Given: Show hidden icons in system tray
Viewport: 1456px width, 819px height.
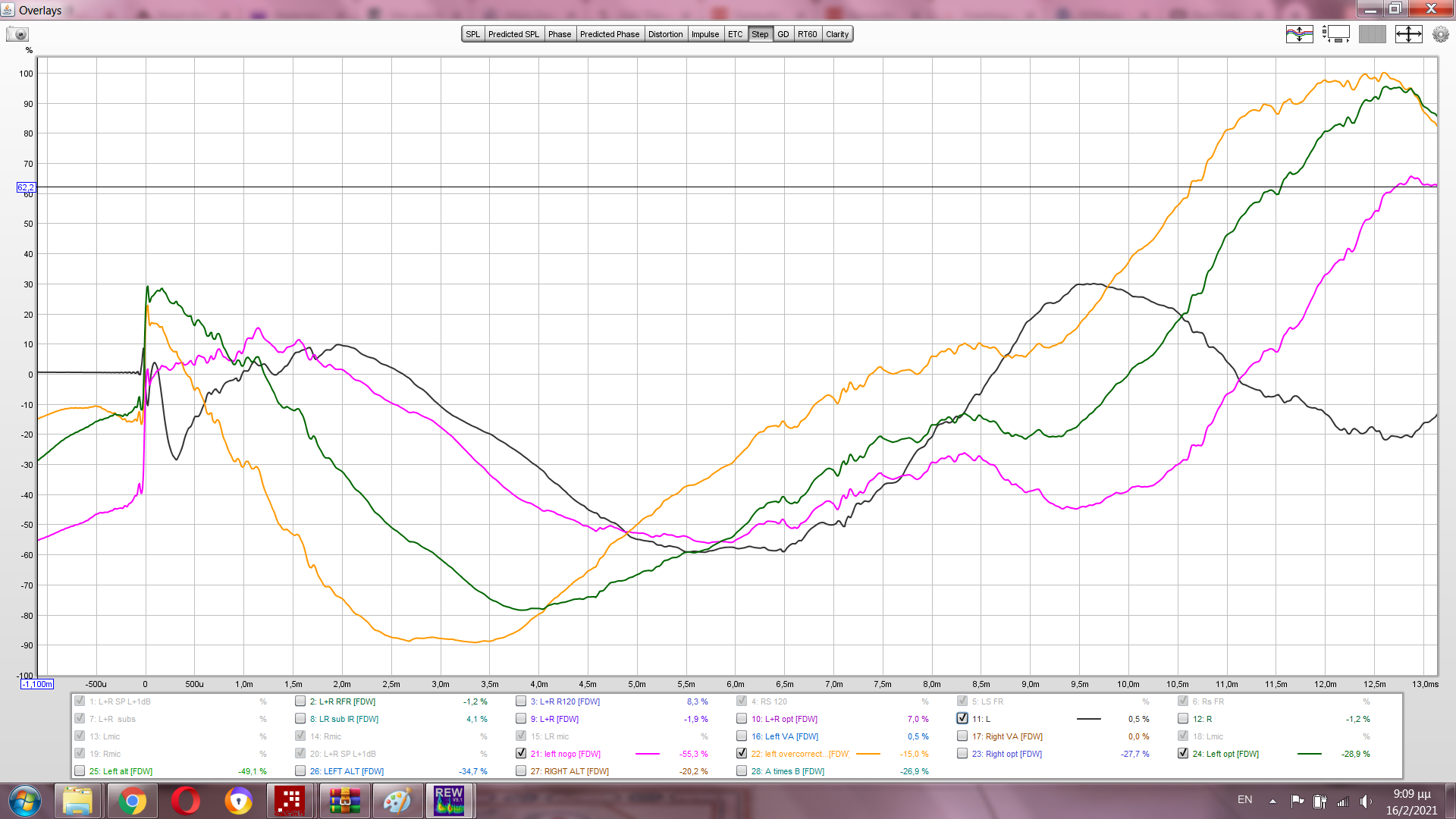Looking at the screenshot, I should click(x=1272, y=801).
